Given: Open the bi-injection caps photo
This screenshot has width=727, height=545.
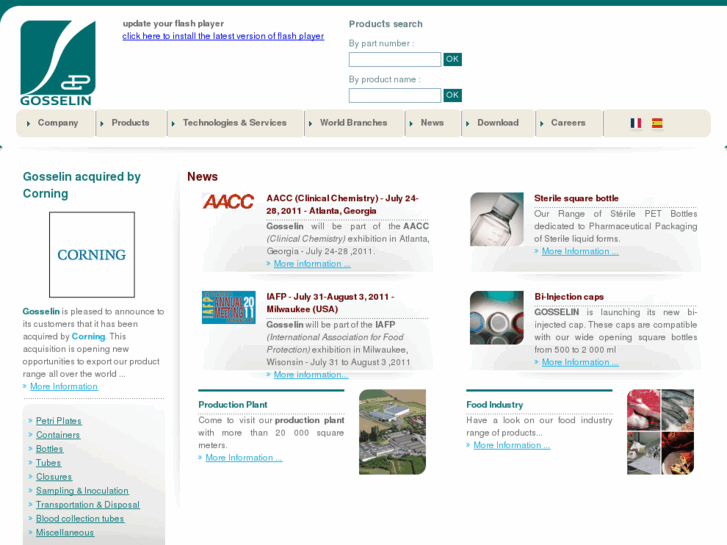Looking at the screenshot, I should (497, 318).
